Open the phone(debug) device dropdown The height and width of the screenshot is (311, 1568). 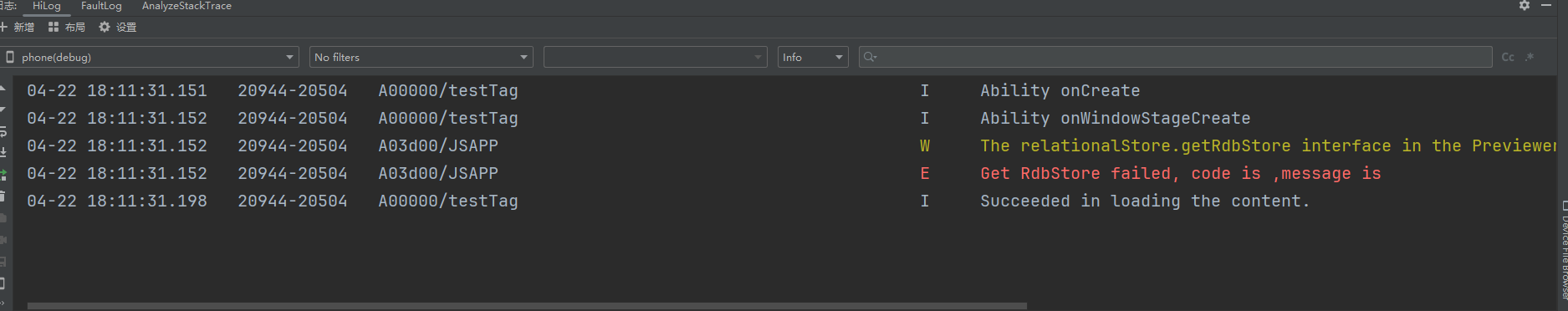(150, 57)
